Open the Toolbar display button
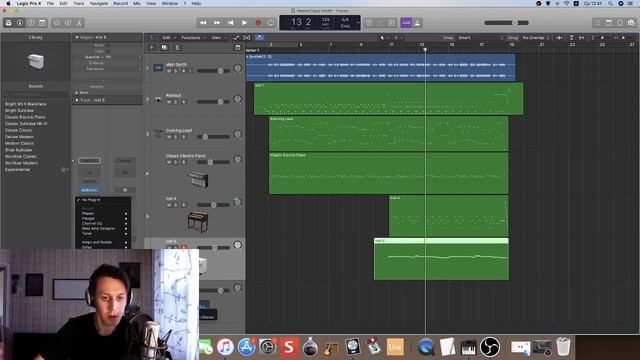640x360 pixels. pyautogui.click(x=42, y=23)
